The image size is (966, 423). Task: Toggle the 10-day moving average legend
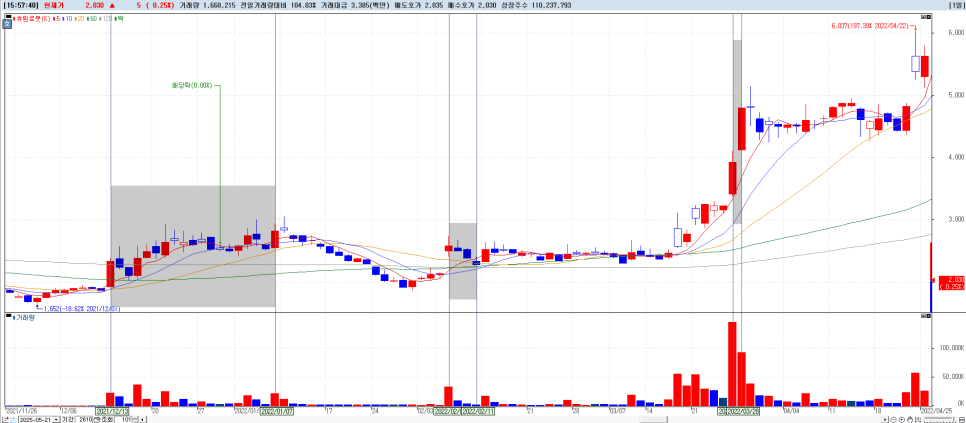point(67,18)
